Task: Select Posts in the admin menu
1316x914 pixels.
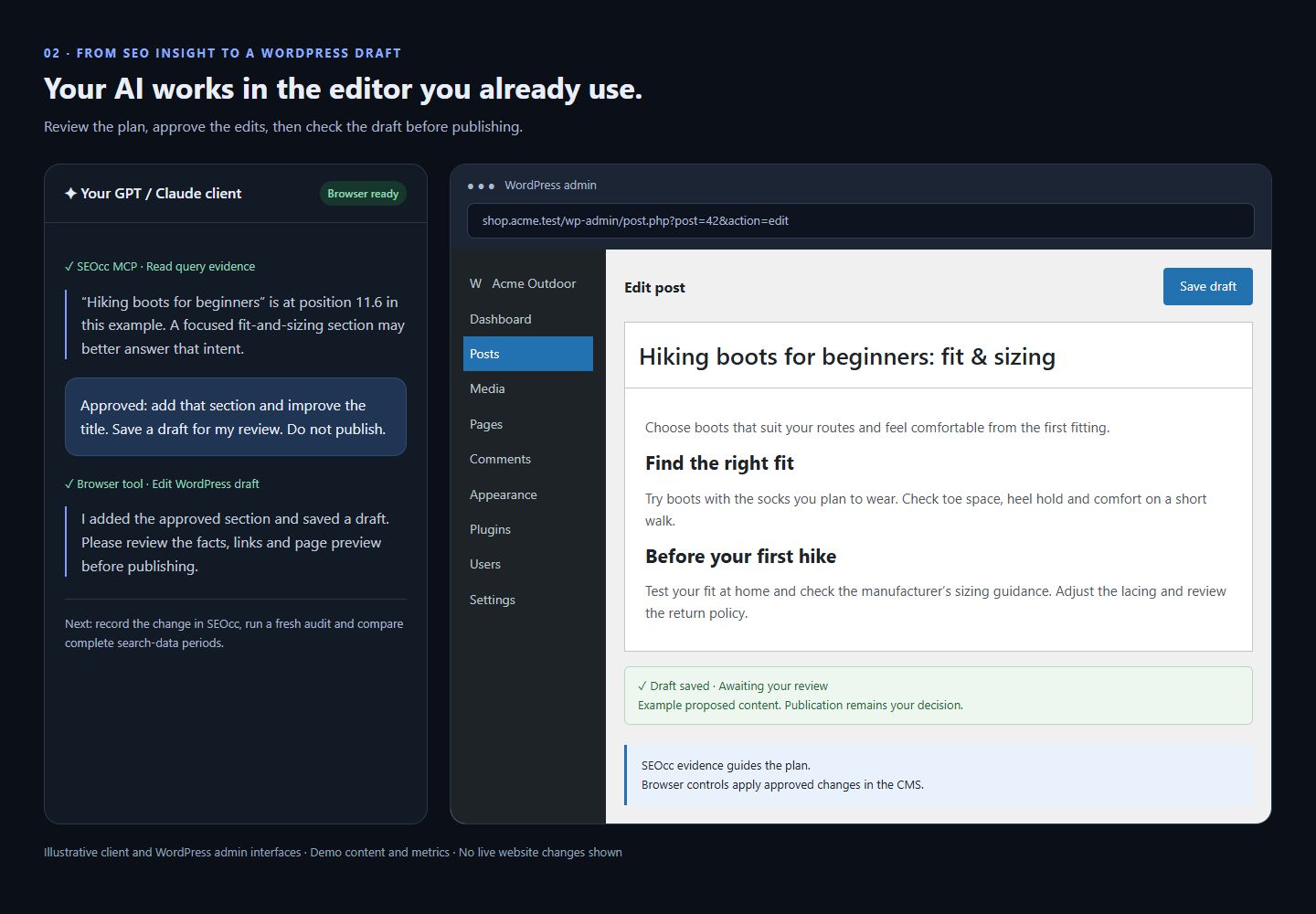Action: 528,354
